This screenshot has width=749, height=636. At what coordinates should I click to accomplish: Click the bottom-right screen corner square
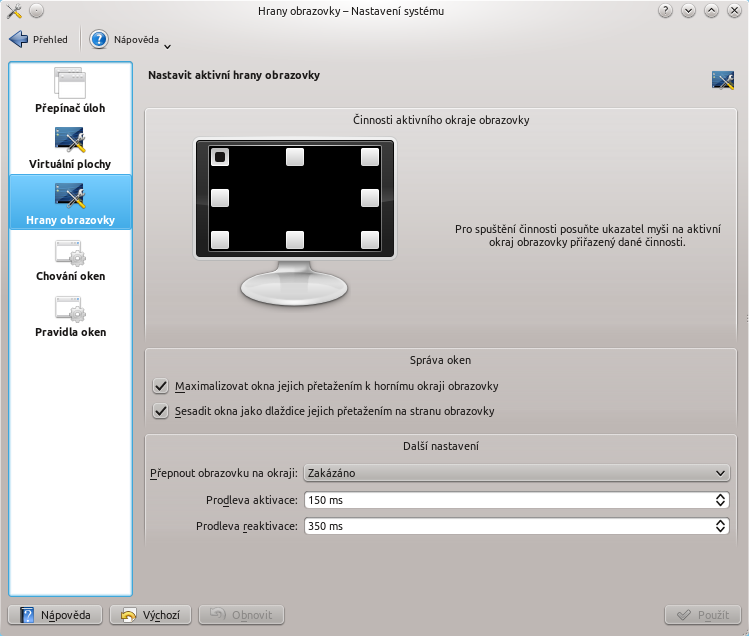(x=370, y=240)
